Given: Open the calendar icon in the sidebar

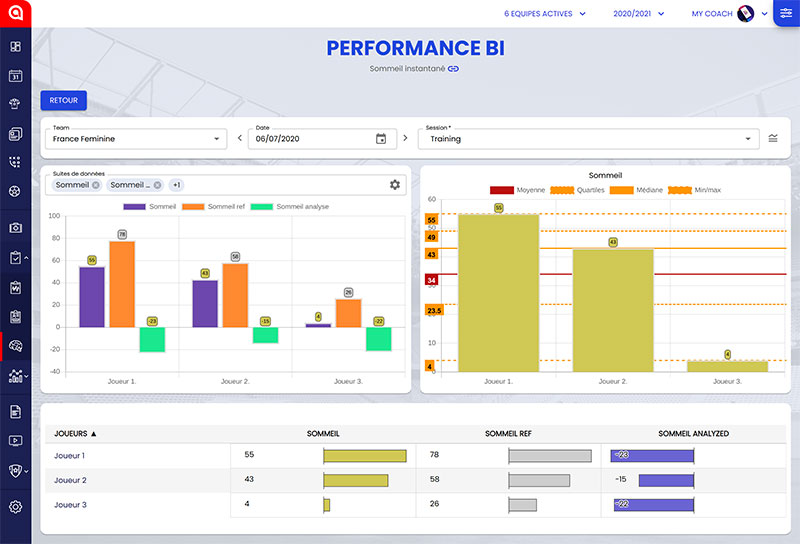Looking at the screenshot, I should coord(15,75).
